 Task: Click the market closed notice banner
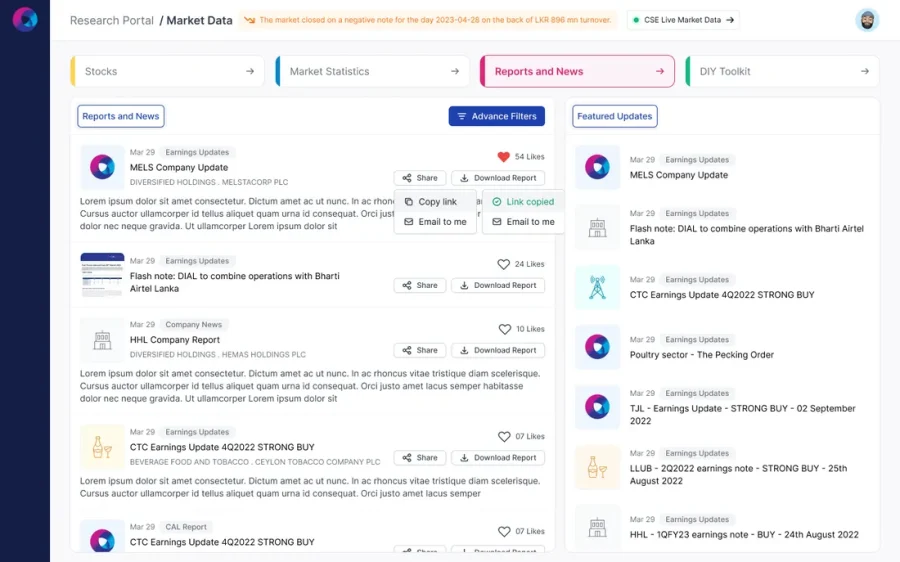(428, 20)
